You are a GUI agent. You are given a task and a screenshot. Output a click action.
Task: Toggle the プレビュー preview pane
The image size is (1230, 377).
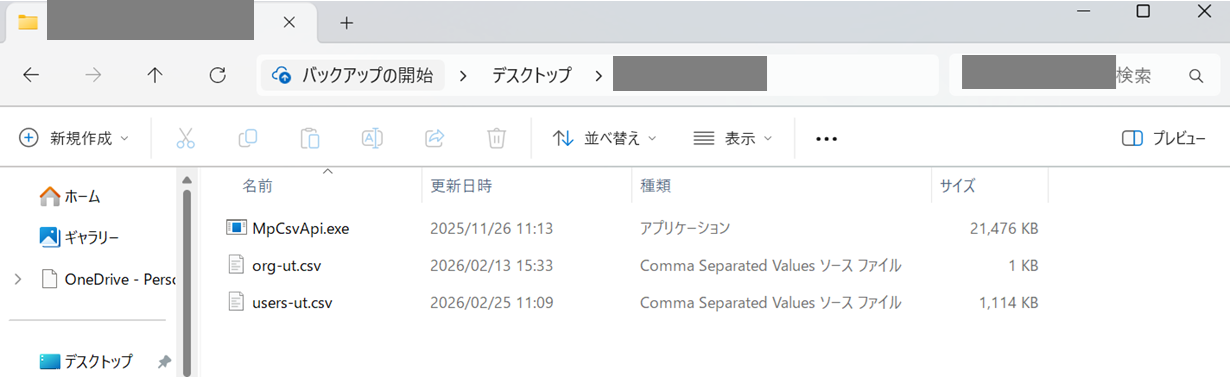(1164, 138)
